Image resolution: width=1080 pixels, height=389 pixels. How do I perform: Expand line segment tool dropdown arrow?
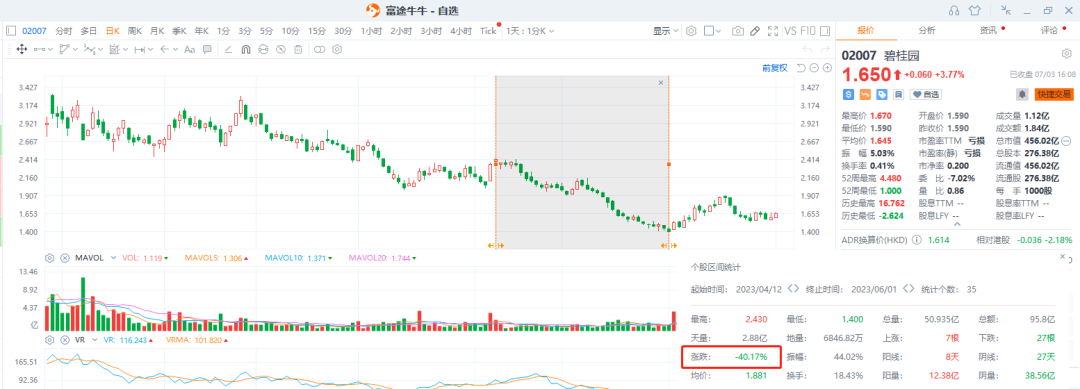(50, 49)
